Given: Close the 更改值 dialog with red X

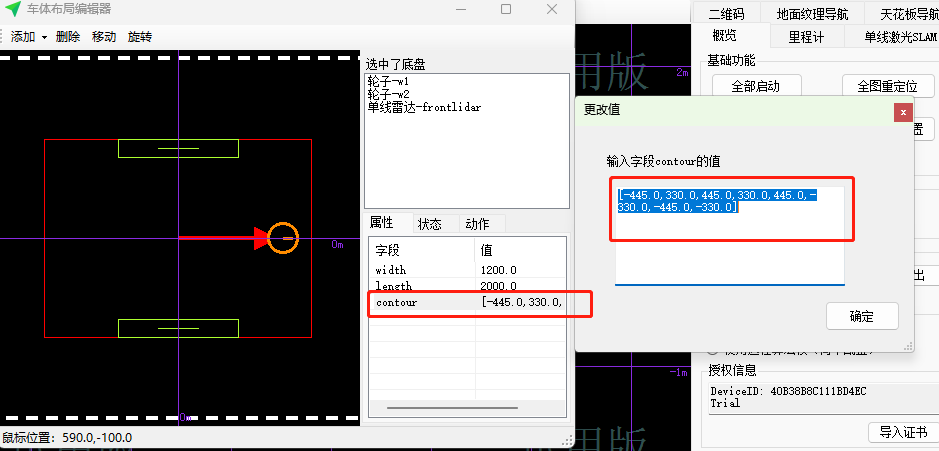Looking at the screenshot, I should point(903,112).
